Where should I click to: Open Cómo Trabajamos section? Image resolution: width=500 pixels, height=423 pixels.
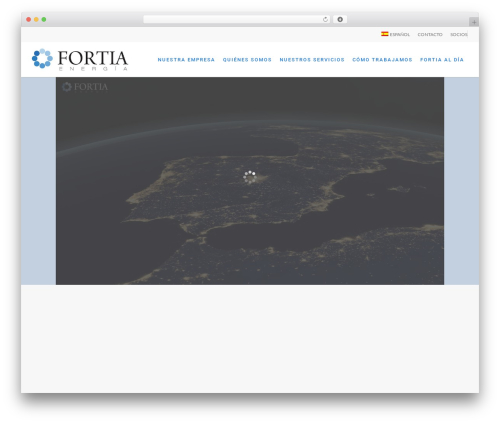(x=382, y=60)
